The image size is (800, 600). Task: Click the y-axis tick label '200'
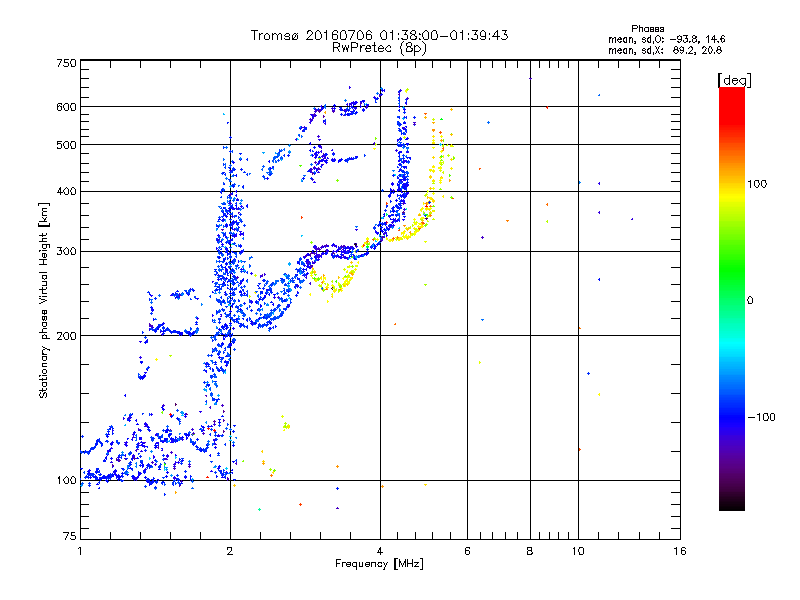[67, 336]
